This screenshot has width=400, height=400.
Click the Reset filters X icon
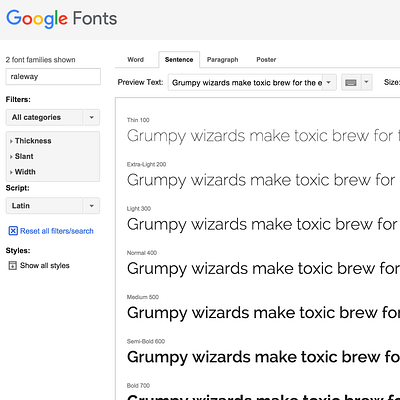(13, 231)
